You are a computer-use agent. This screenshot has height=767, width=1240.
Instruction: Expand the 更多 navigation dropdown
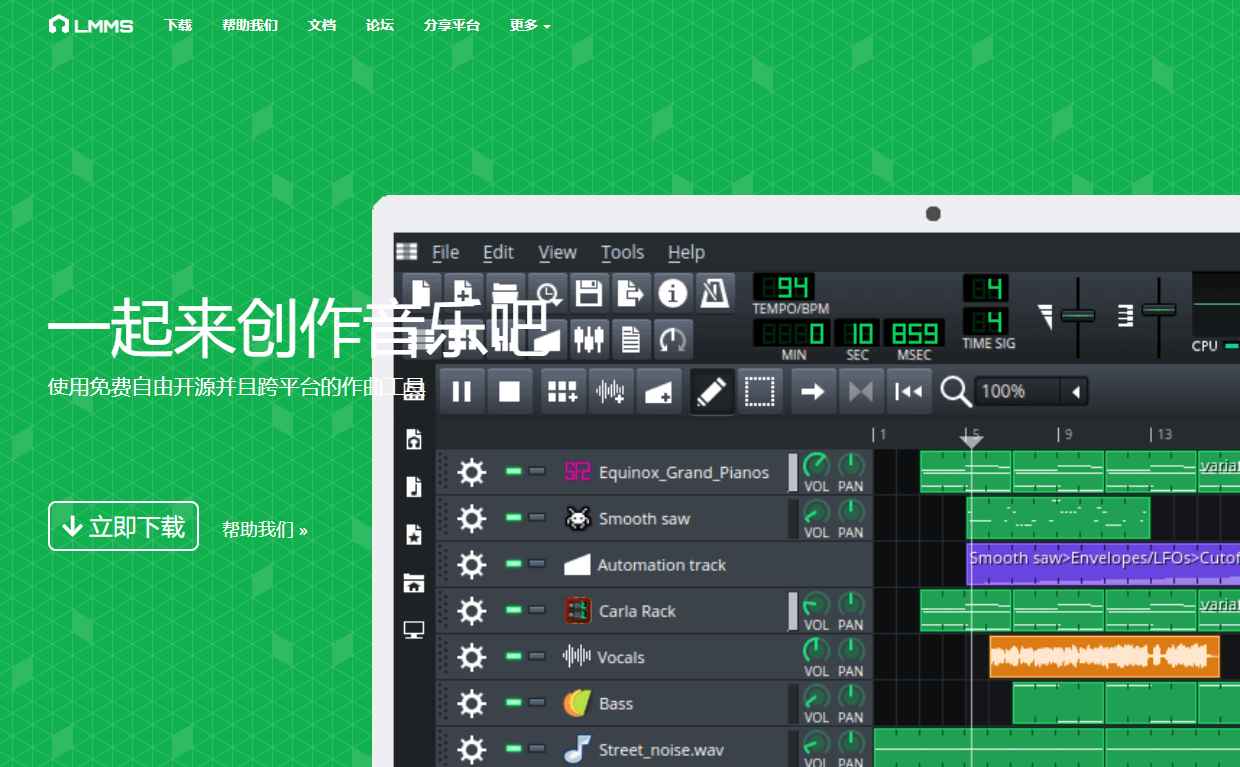click(x=530, y=25)
